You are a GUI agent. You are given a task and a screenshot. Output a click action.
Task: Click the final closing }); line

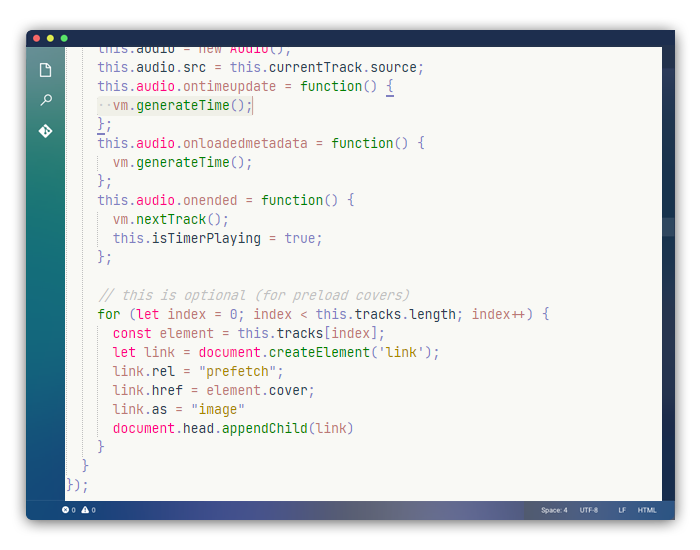77,485
